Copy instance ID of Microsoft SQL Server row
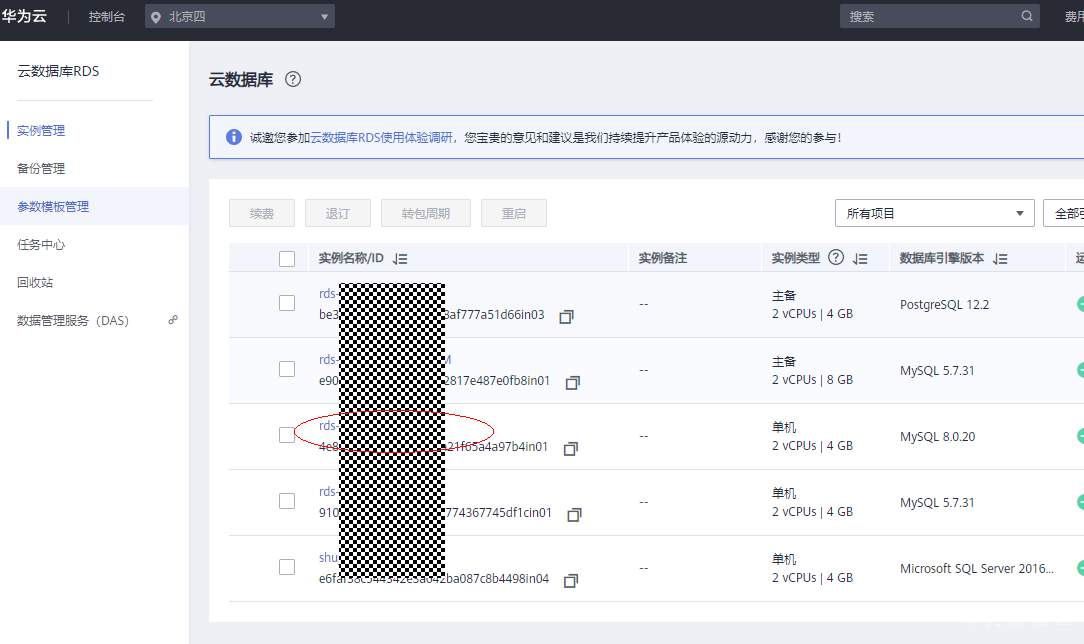Image resolution: width=1084 pixels, height=644 pixels. [x=570, y=581]
